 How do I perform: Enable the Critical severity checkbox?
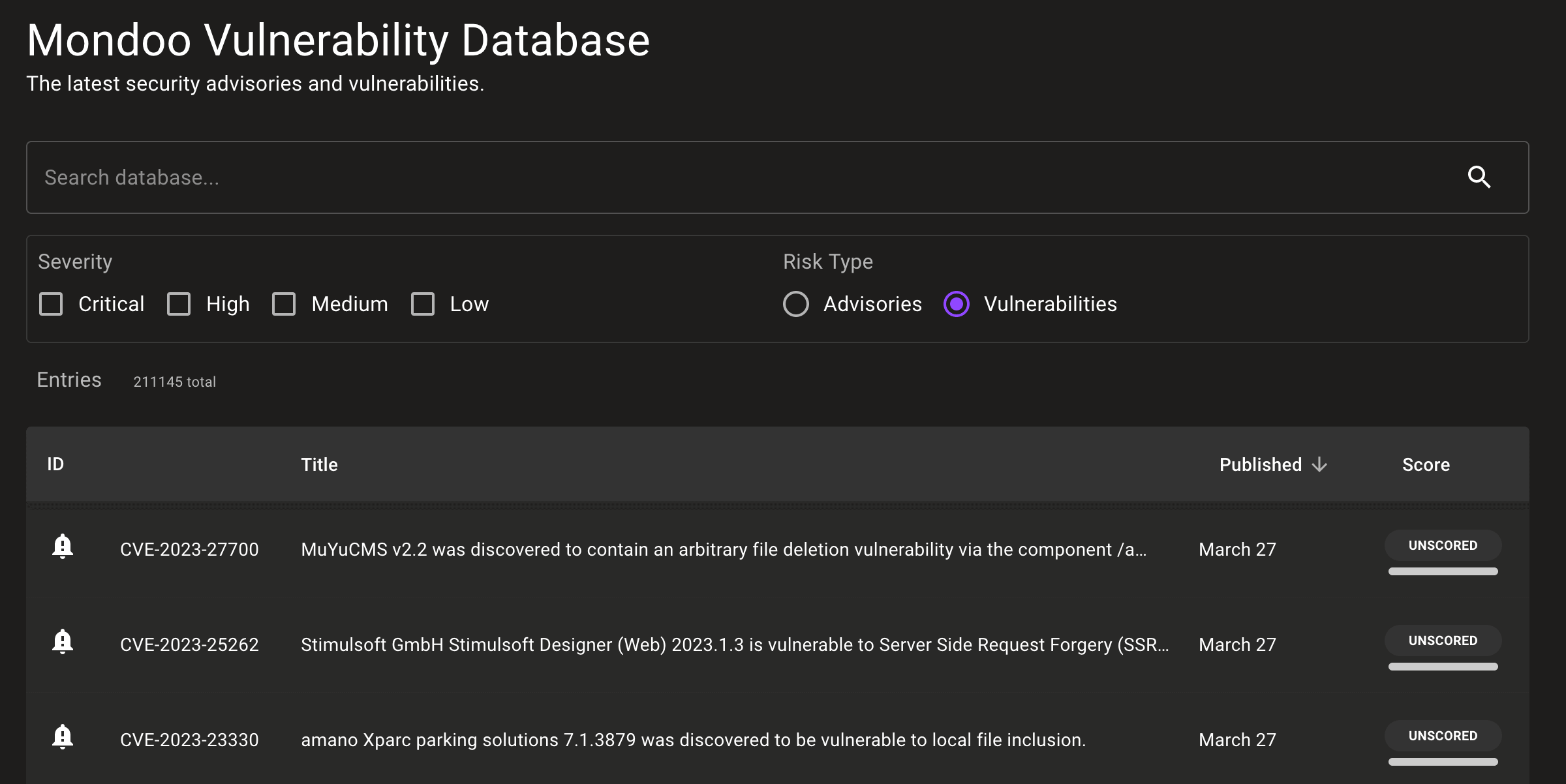pyautogui.click(x=51, y=304)
